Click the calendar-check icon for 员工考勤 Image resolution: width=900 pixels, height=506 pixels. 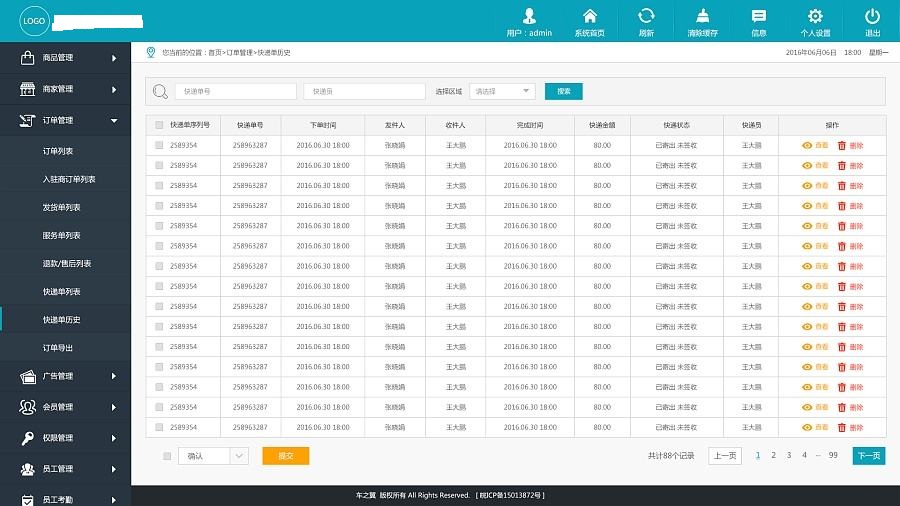(27, 500)
